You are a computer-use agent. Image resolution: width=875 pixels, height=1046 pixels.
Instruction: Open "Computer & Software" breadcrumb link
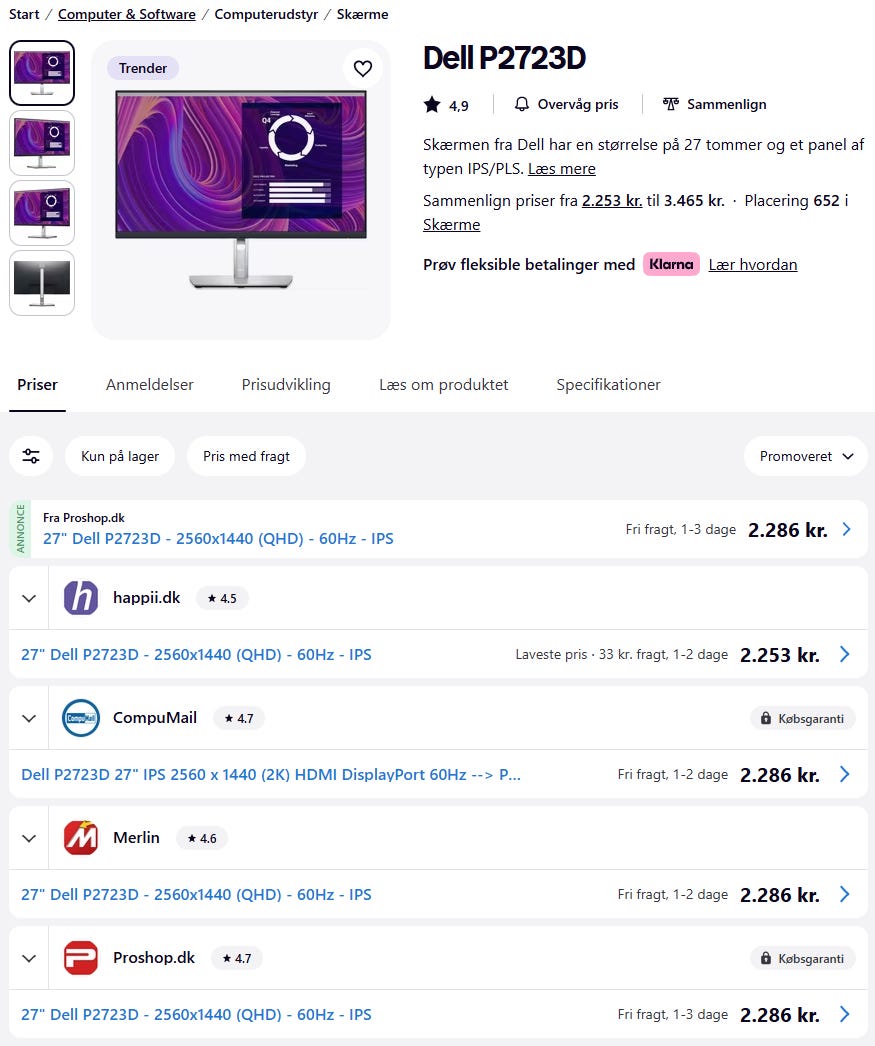click(127, 14)
